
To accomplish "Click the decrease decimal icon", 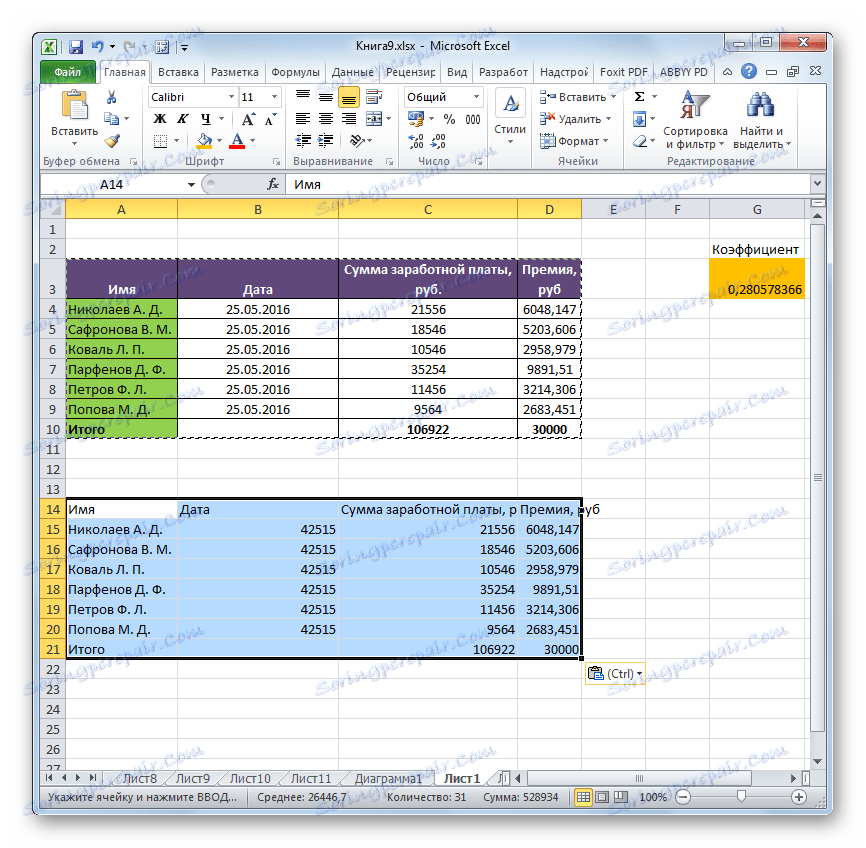I will [438, 141].
